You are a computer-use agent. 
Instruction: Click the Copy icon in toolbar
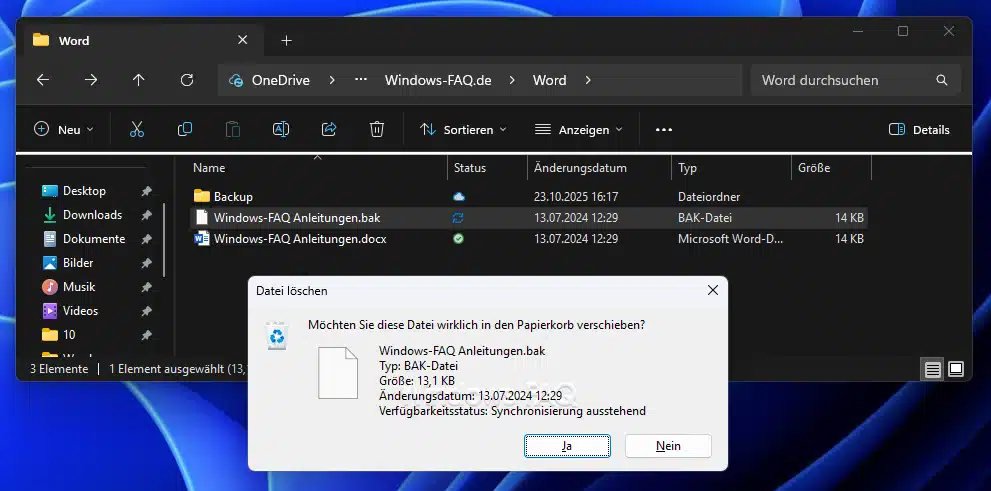point(185,129)
